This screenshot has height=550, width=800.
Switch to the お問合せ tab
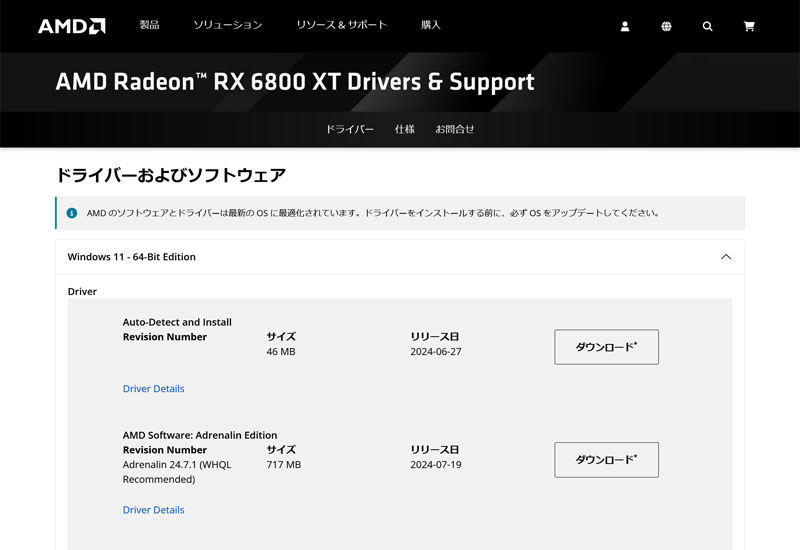[x=455, y=129]
